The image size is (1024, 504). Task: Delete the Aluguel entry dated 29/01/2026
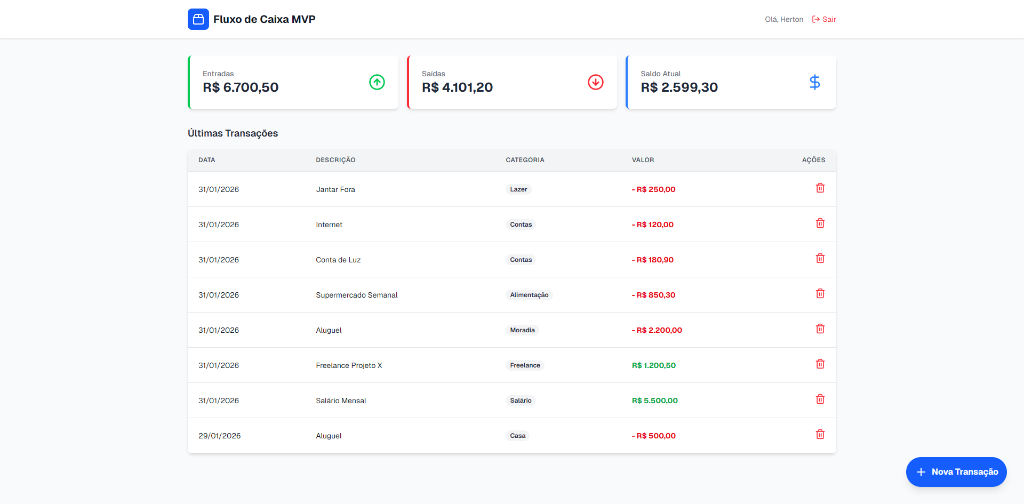point(820,434)
